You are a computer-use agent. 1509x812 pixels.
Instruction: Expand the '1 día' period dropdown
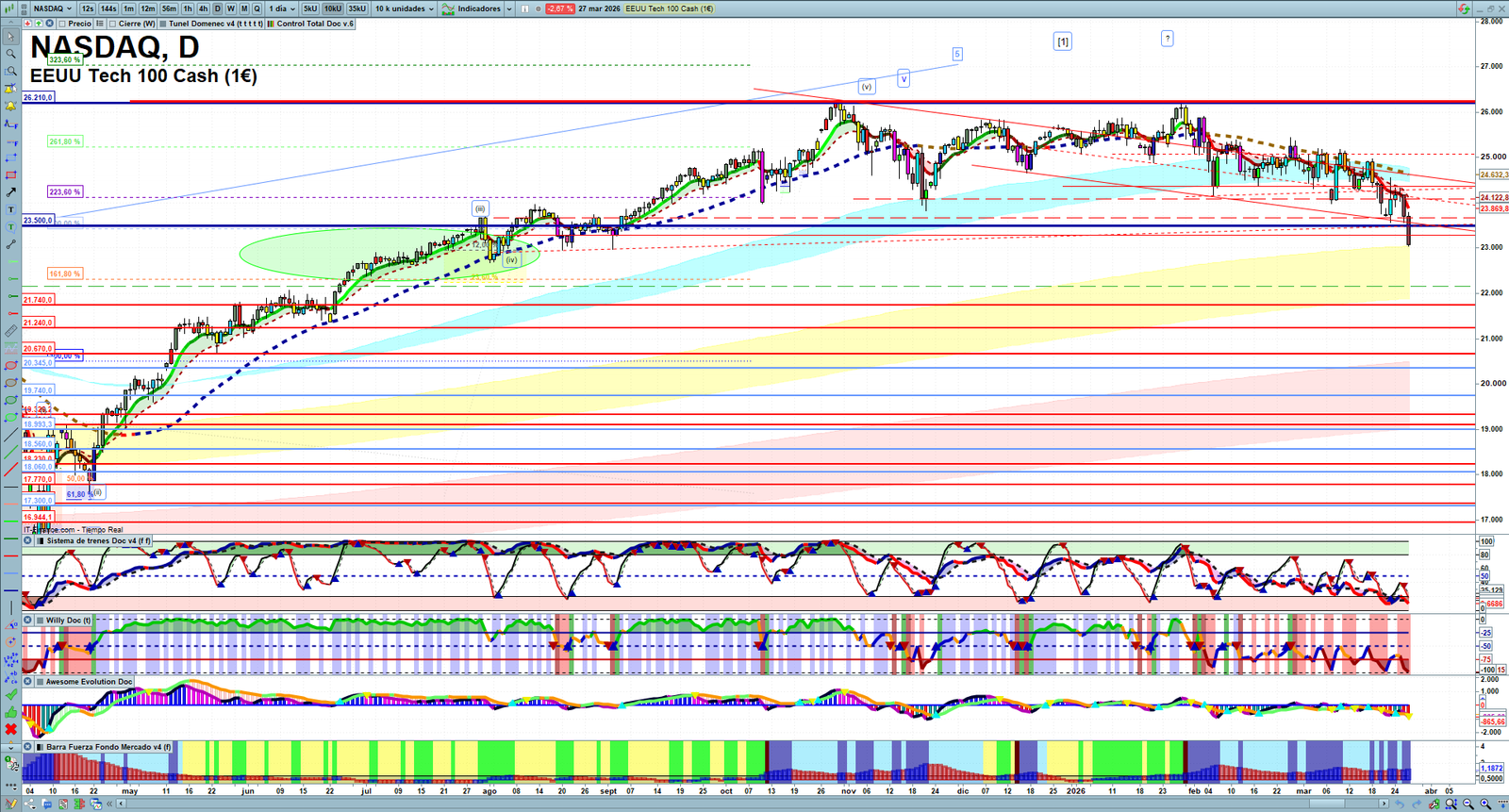(281, 8)
